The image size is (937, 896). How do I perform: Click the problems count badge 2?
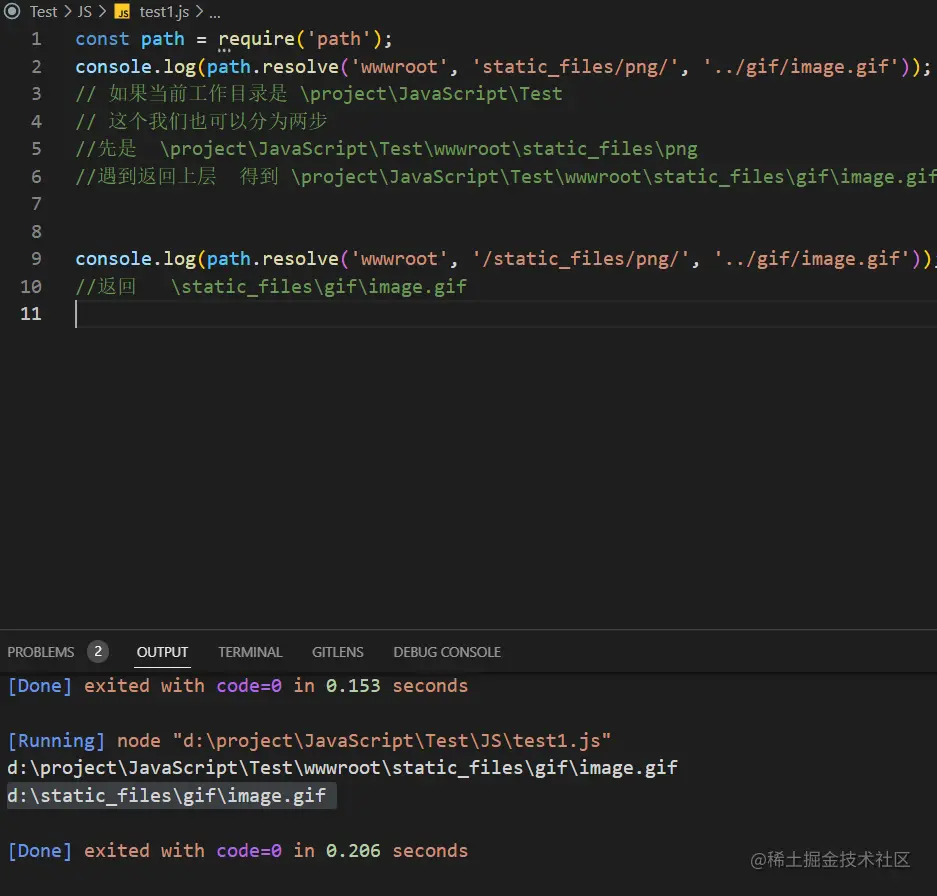tap(98, 651)
